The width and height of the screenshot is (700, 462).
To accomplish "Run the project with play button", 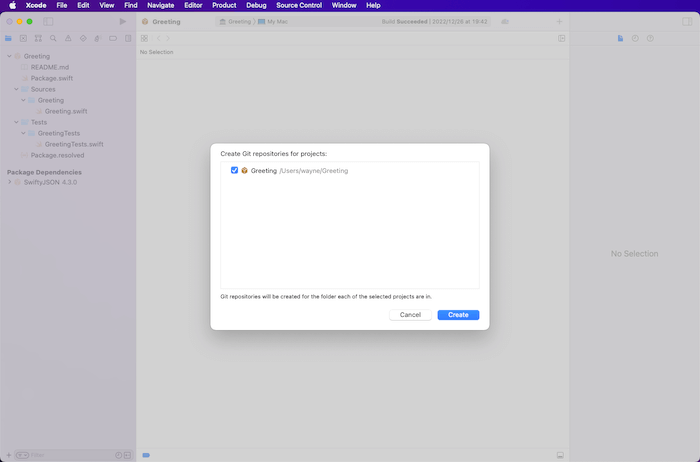I will [x=123, y=21].
